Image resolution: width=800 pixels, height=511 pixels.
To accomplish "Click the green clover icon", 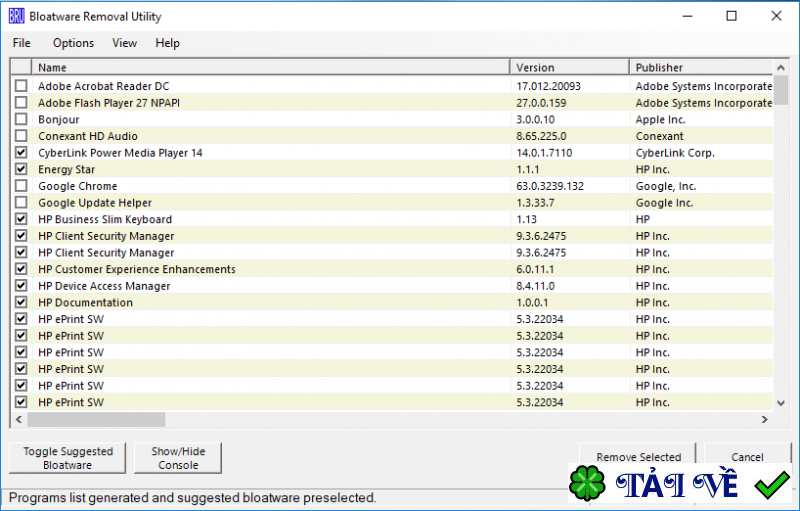I will pos(587,484).
